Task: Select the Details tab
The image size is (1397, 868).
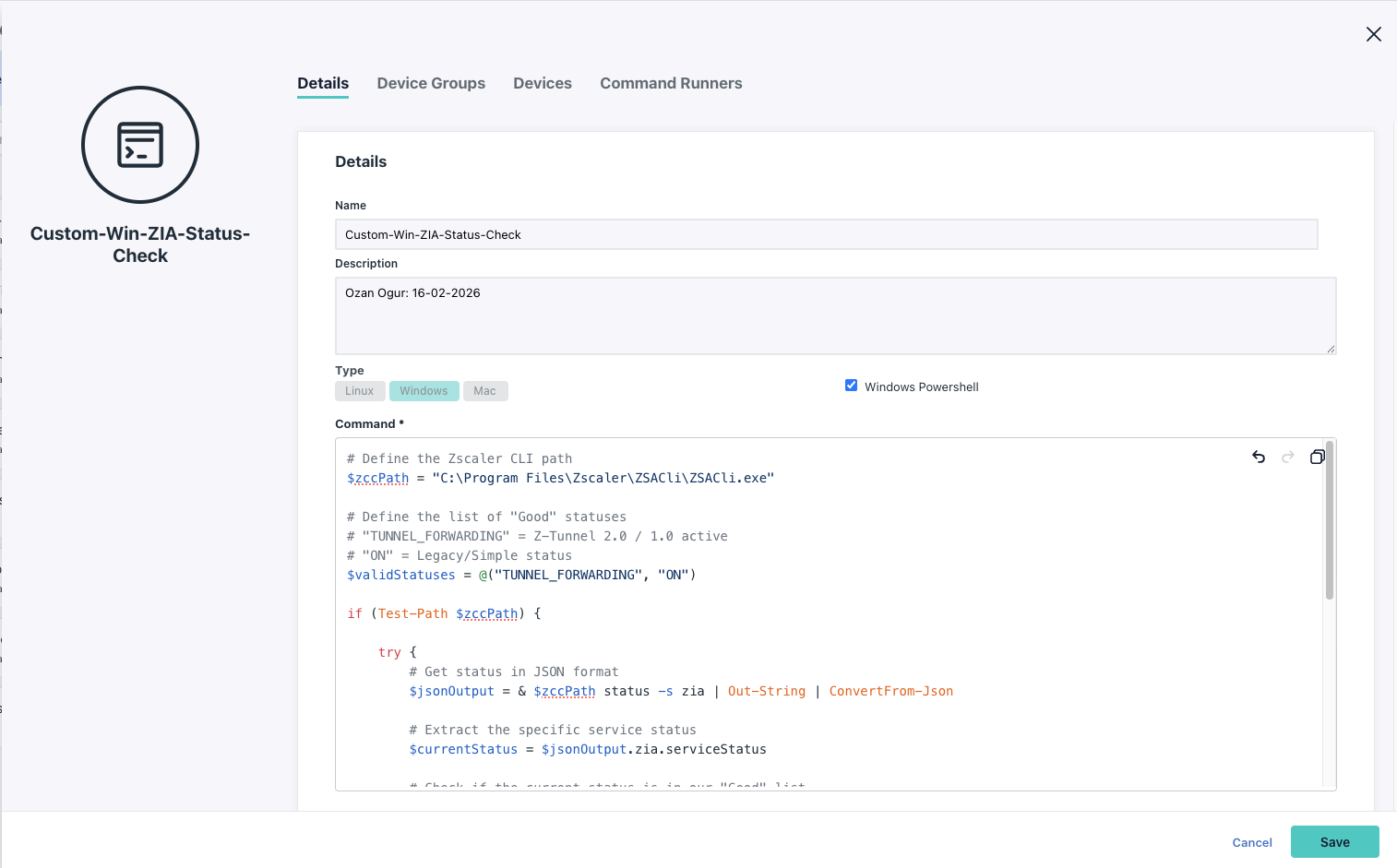Action: pyautogui.click(x=323, y=83)
